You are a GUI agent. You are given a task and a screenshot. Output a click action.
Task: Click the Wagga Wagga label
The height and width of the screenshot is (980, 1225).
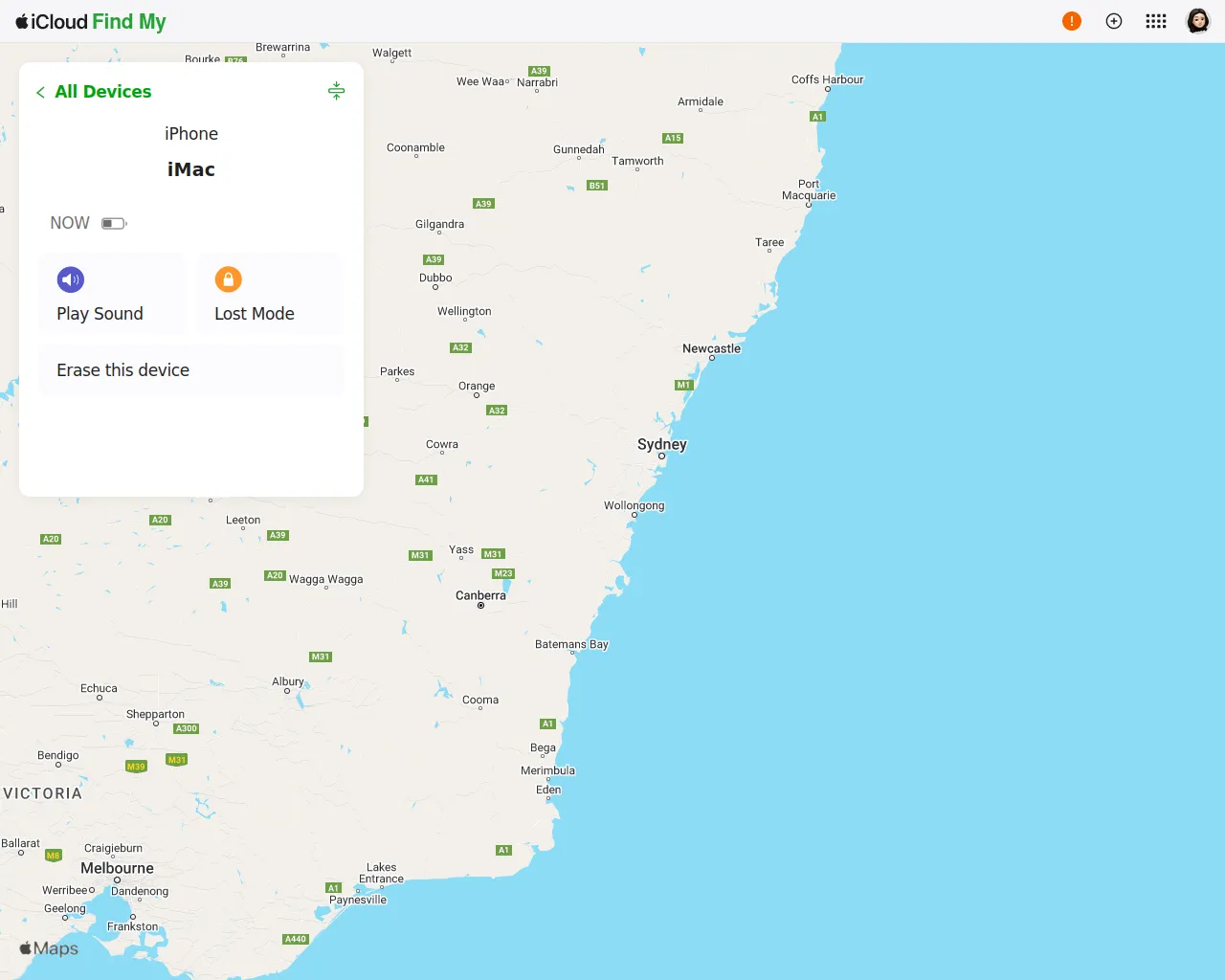pos(325,579)
